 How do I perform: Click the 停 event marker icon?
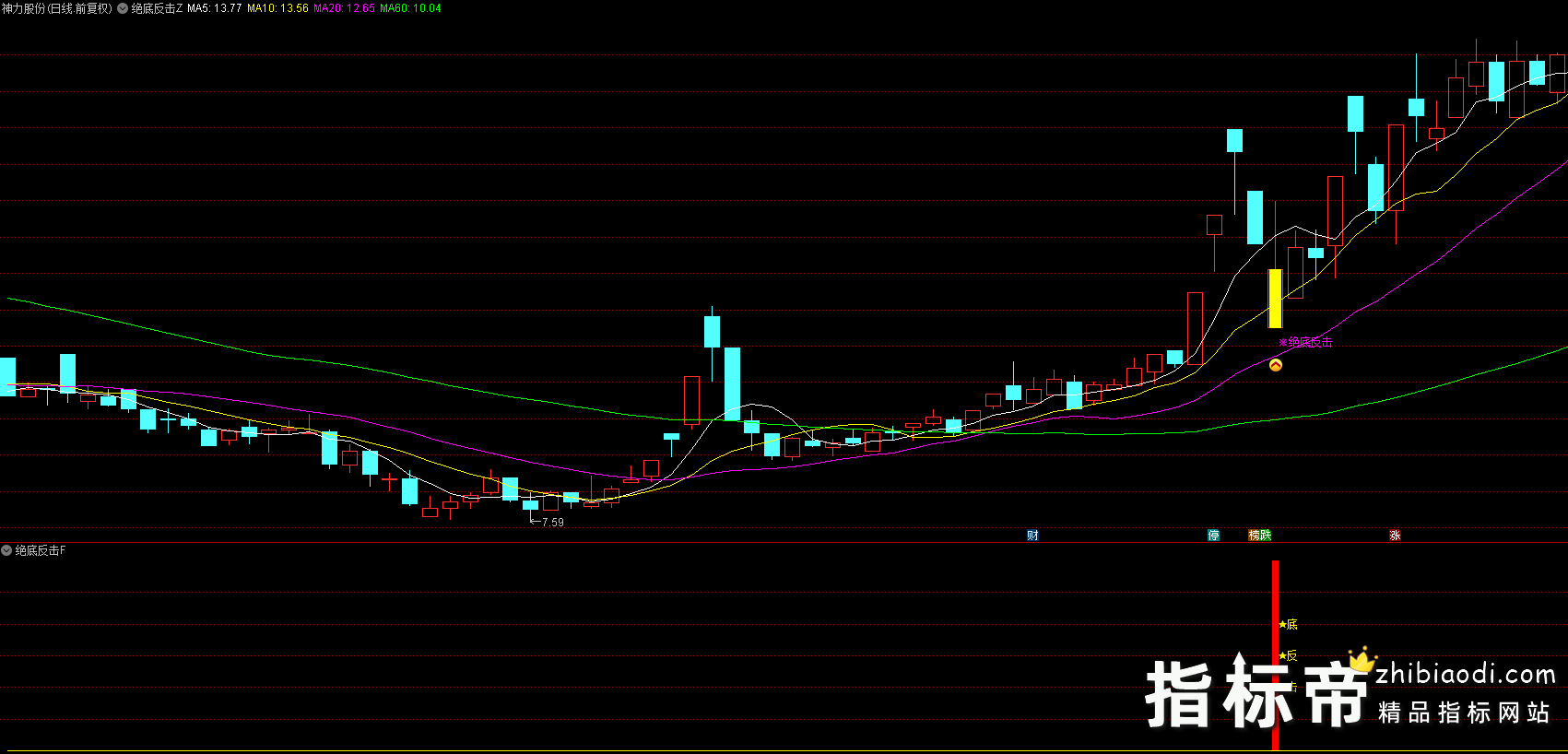click(1214, 535)
